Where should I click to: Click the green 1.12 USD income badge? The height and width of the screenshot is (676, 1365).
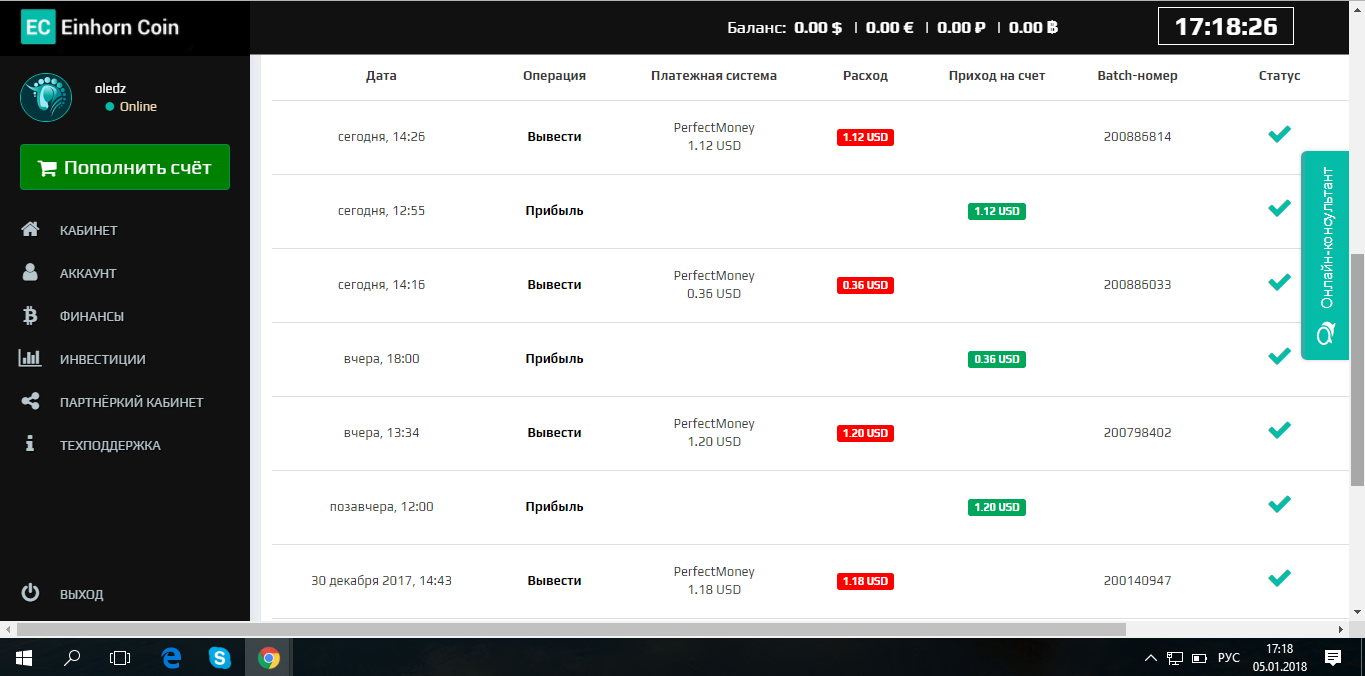[x=996, y=211]
